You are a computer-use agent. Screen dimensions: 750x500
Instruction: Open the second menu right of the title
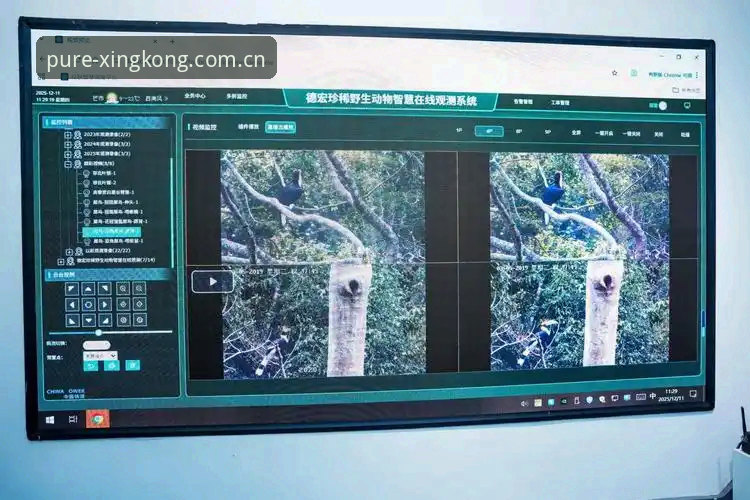[x=560, y=102]
